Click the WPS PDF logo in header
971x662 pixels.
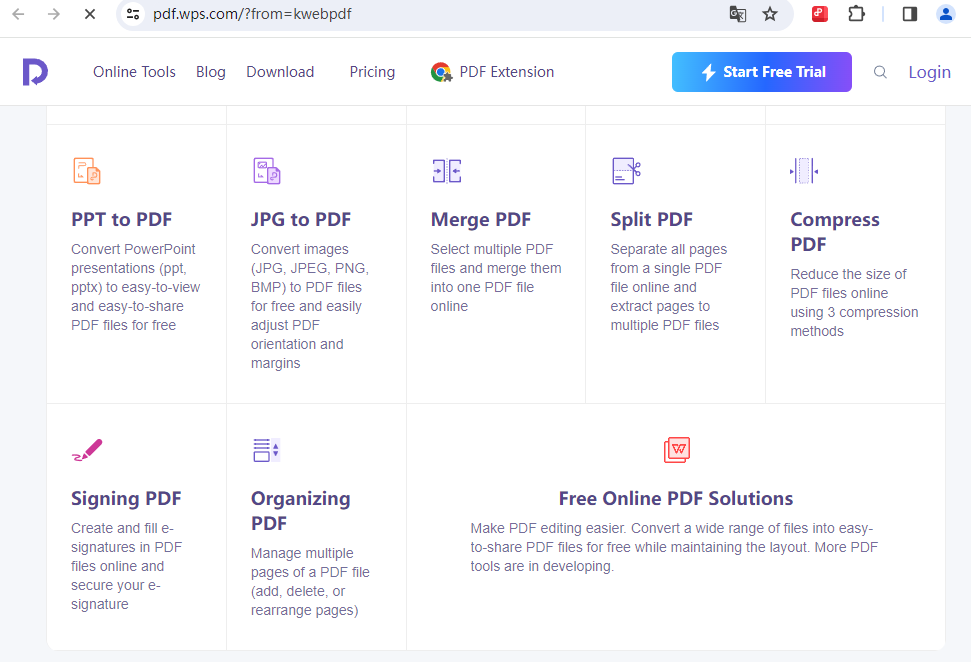(35, 72)
